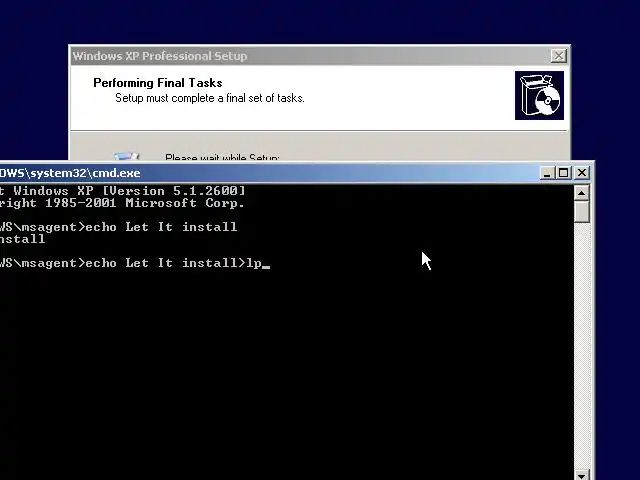640x480 pixels.
Task: Close the Windows XP Professional Setup dialog
Action: pos(558,56)
